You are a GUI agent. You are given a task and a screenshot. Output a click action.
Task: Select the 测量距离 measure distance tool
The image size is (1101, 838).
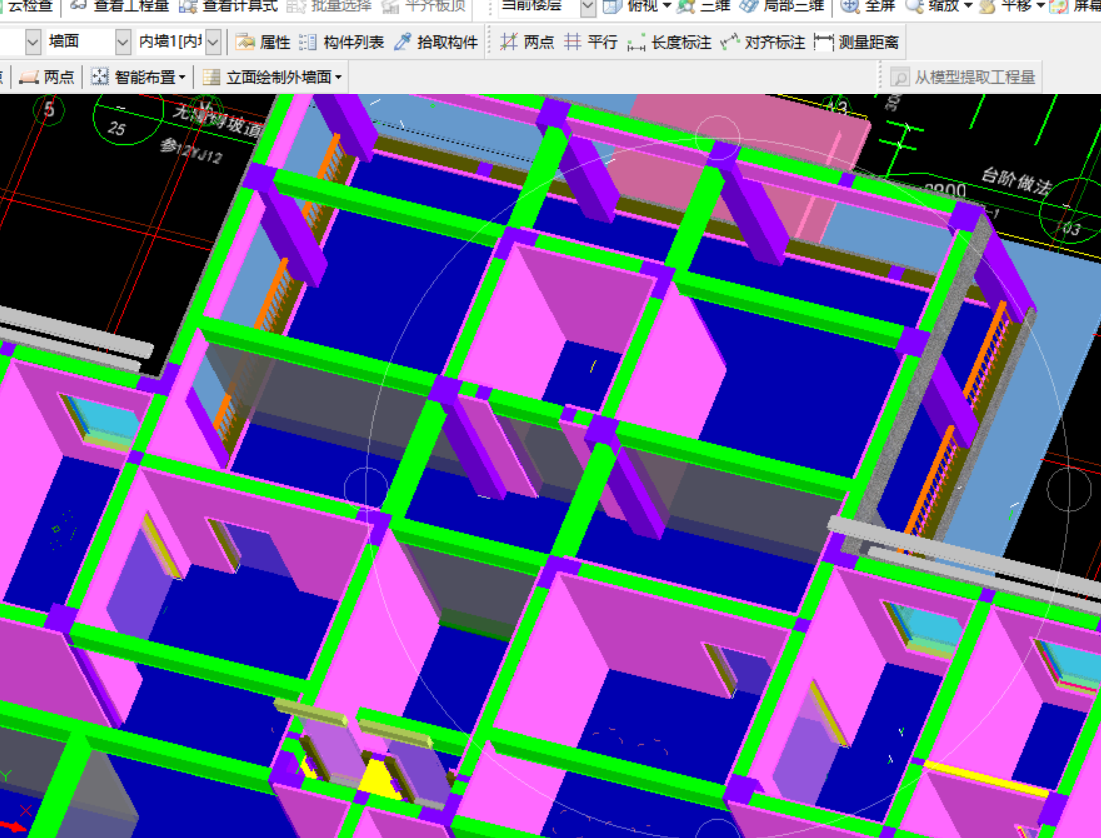856,42
